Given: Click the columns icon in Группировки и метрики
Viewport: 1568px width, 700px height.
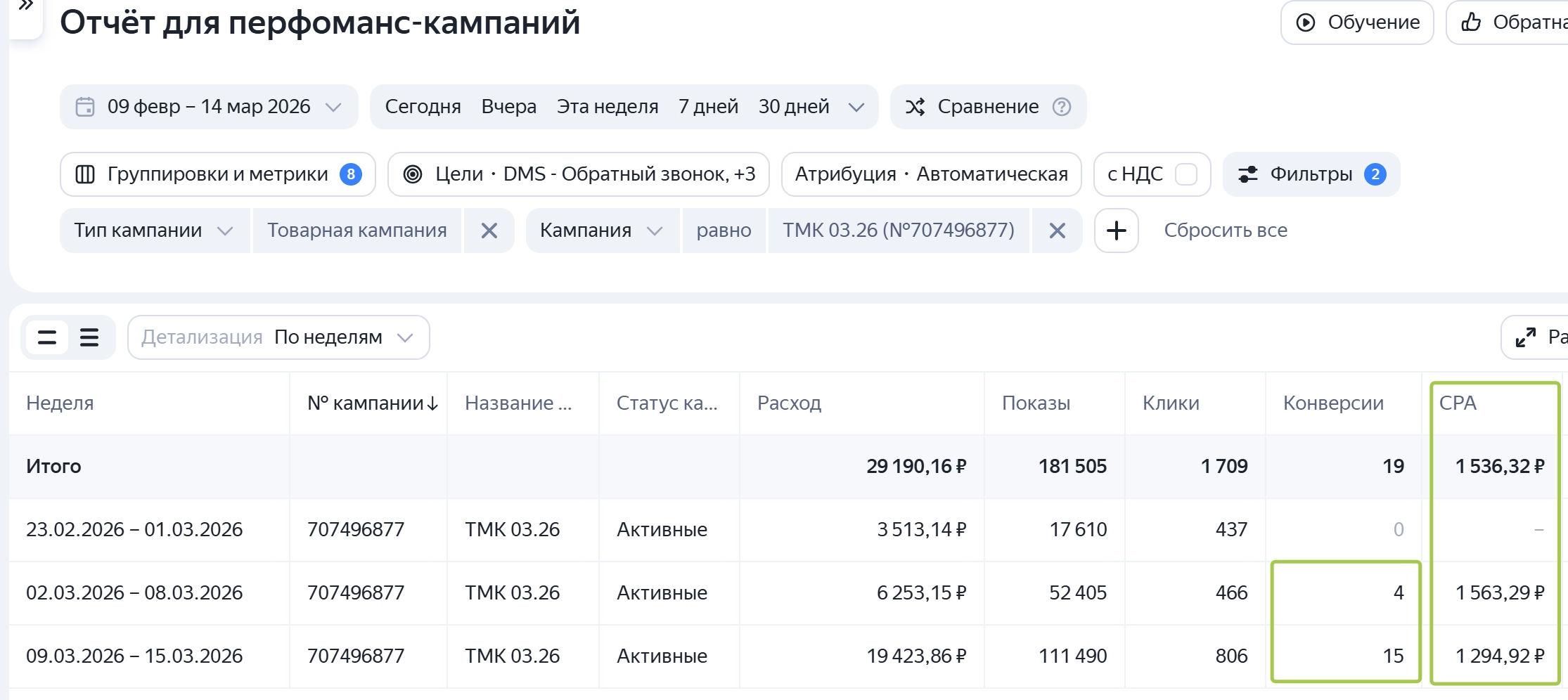Looking at the screenshot, I should coord(85,174).
